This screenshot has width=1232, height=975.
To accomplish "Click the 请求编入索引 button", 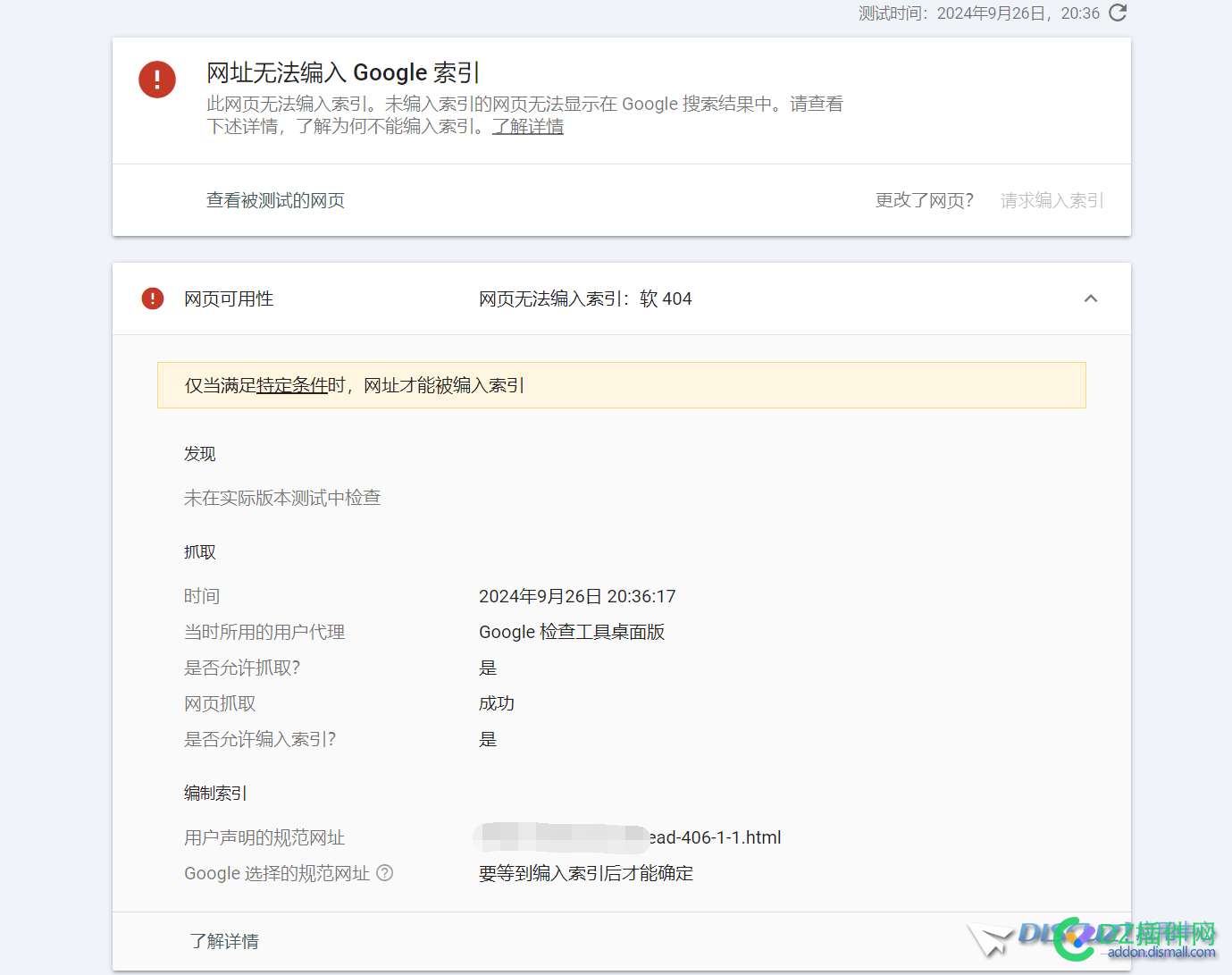I will tap(1052, 200).
